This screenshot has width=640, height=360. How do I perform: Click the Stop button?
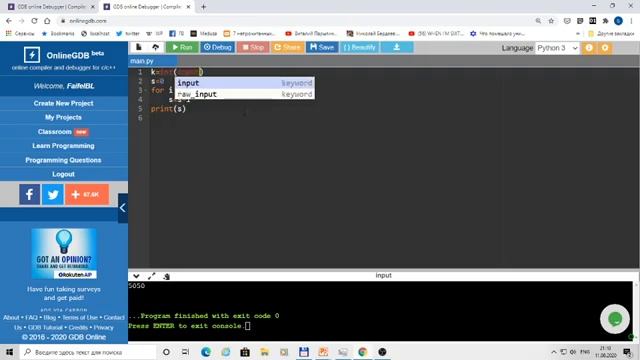click(253, 47)
